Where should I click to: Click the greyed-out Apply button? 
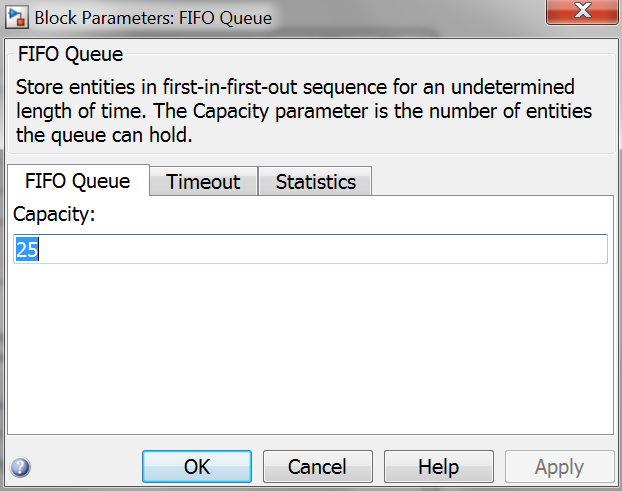click(x=559, y=466)
